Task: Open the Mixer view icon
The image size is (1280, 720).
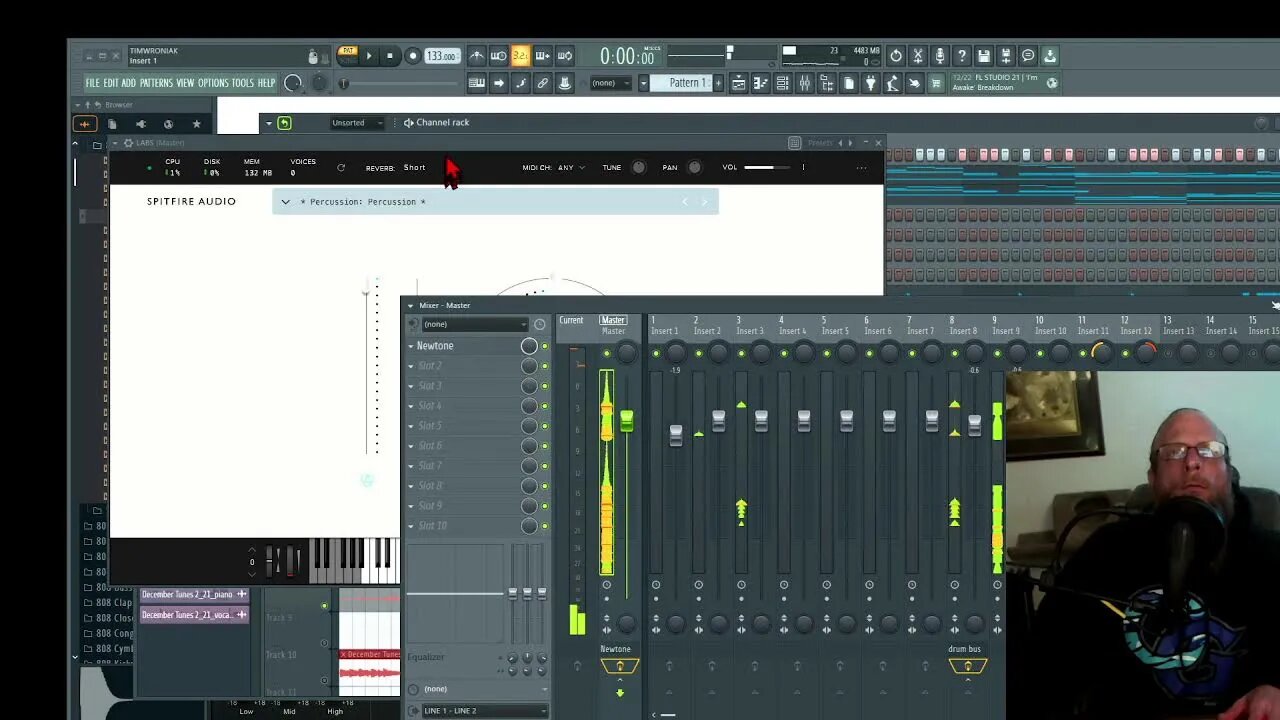Action: click(x=804, y=83)
